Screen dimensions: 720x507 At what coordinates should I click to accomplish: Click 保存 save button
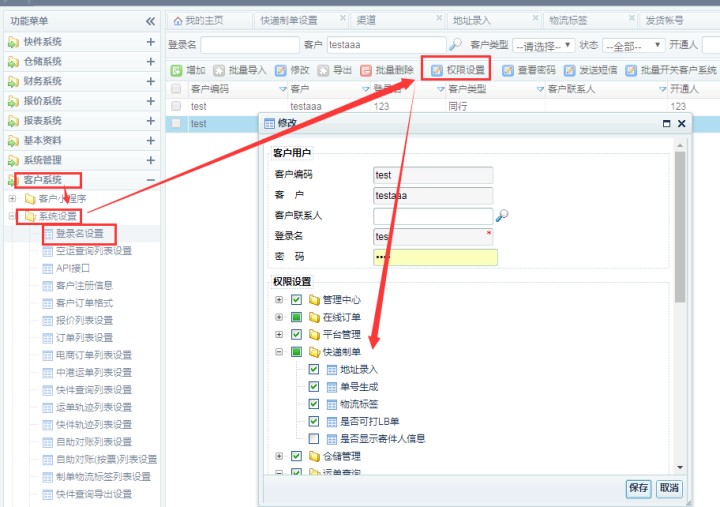(x=639, y=488)
